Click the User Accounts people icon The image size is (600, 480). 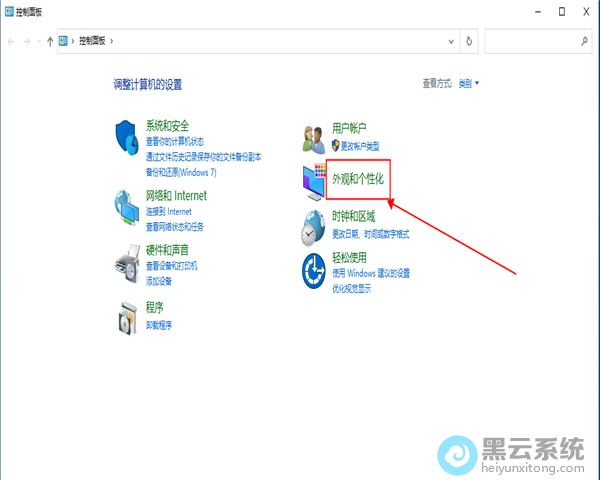tap(314, 136)
